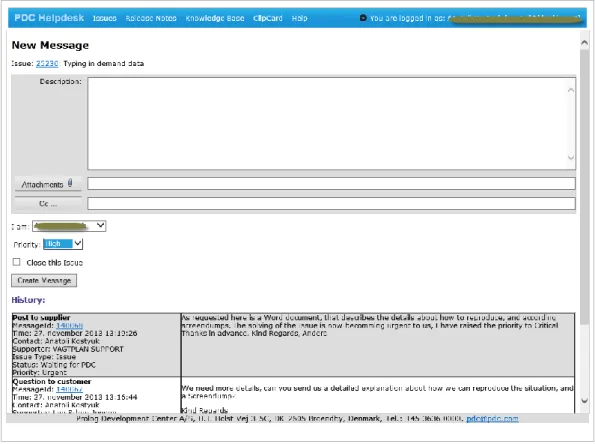Open MessageId link in 'Post to supplier' entry
Screen dimensions: 595x444
[x=69, y=326]
